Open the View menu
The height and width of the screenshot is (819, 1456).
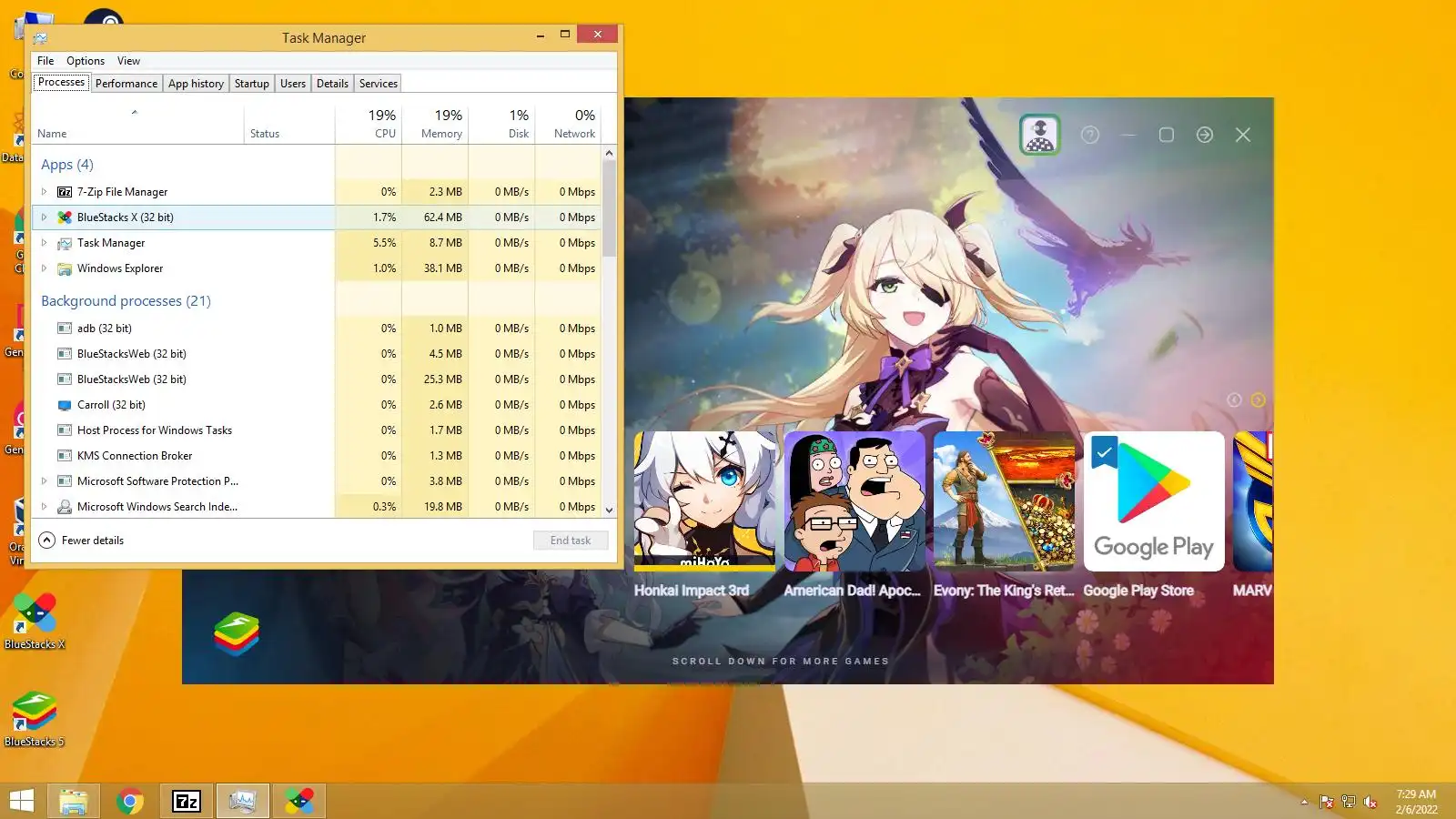point(128,61)
